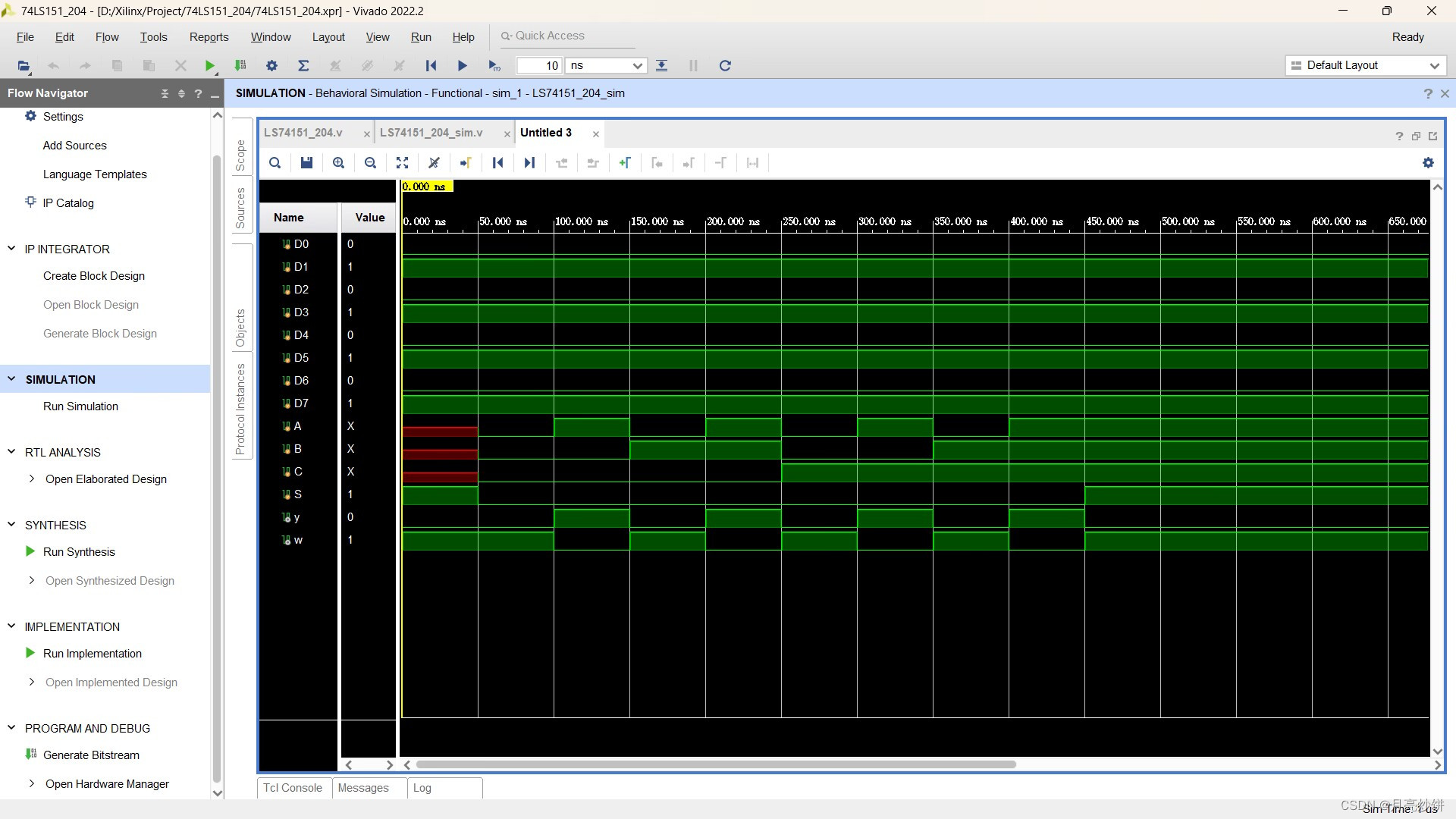Close the Untitled 3 waveform tab

pyautogui.click(x=596, y=134)
